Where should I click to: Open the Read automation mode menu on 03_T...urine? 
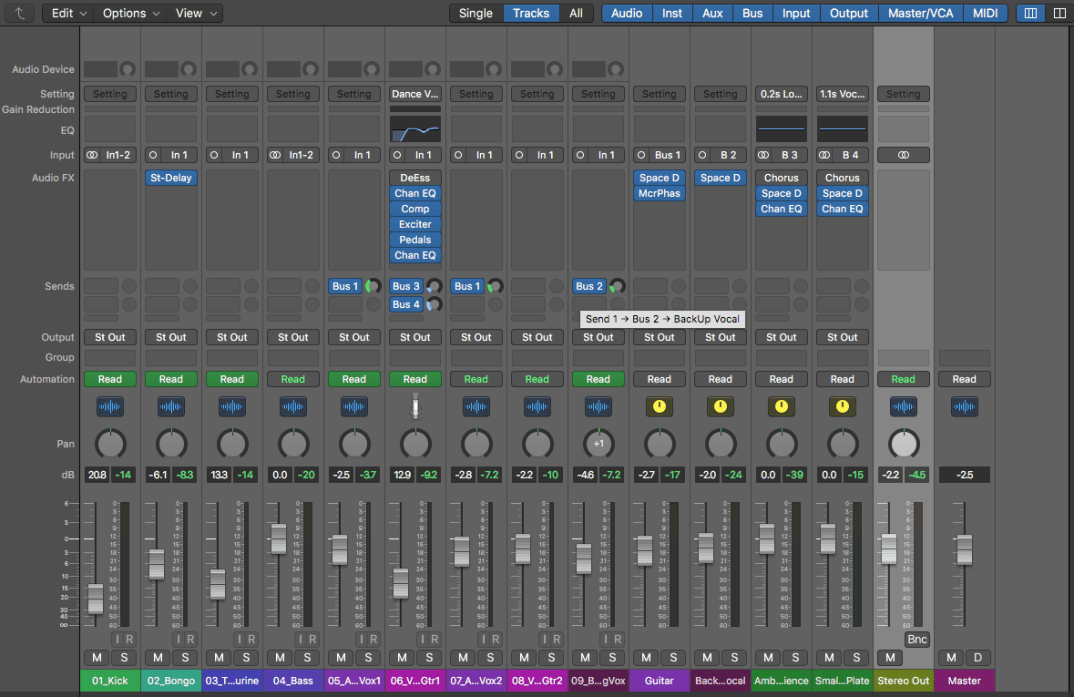pyautogui.click(x=232, y=379)
